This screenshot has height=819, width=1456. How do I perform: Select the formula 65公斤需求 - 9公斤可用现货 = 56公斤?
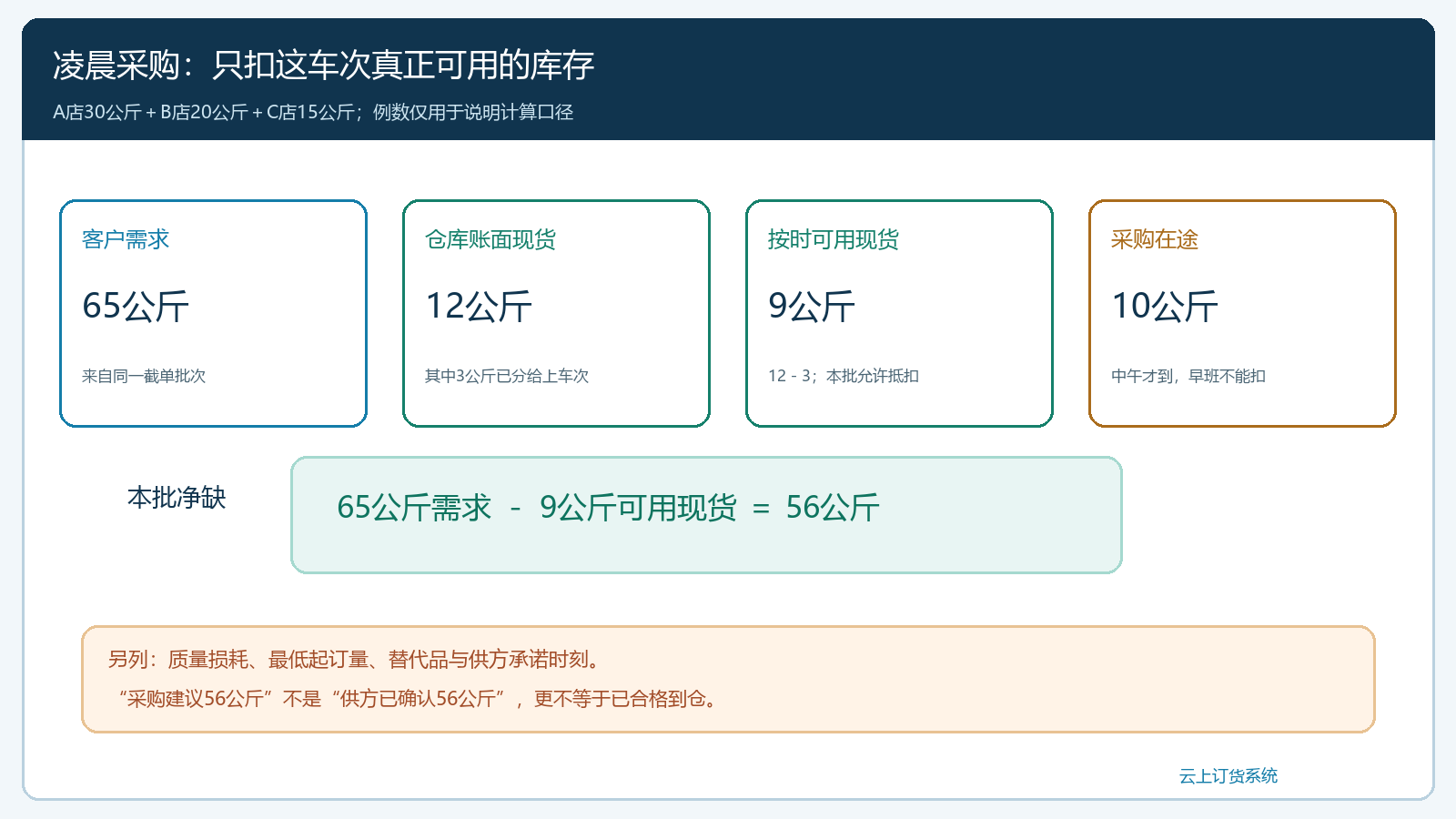coord(608,508)
